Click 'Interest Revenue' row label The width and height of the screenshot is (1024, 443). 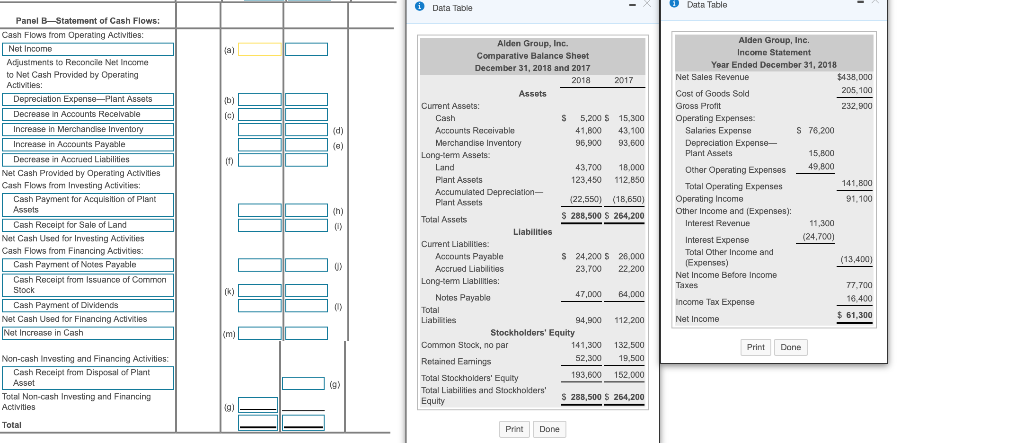pos(713,223)
